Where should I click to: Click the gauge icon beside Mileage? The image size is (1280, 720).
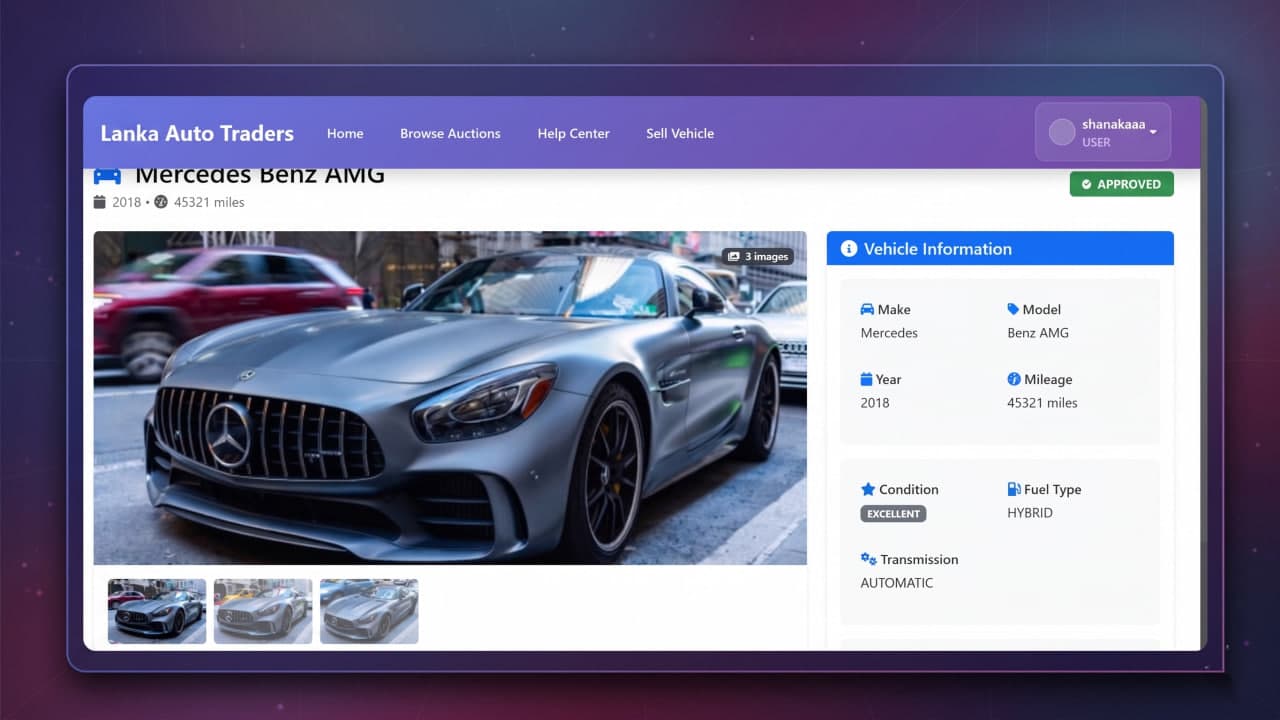pos(1014,380)
